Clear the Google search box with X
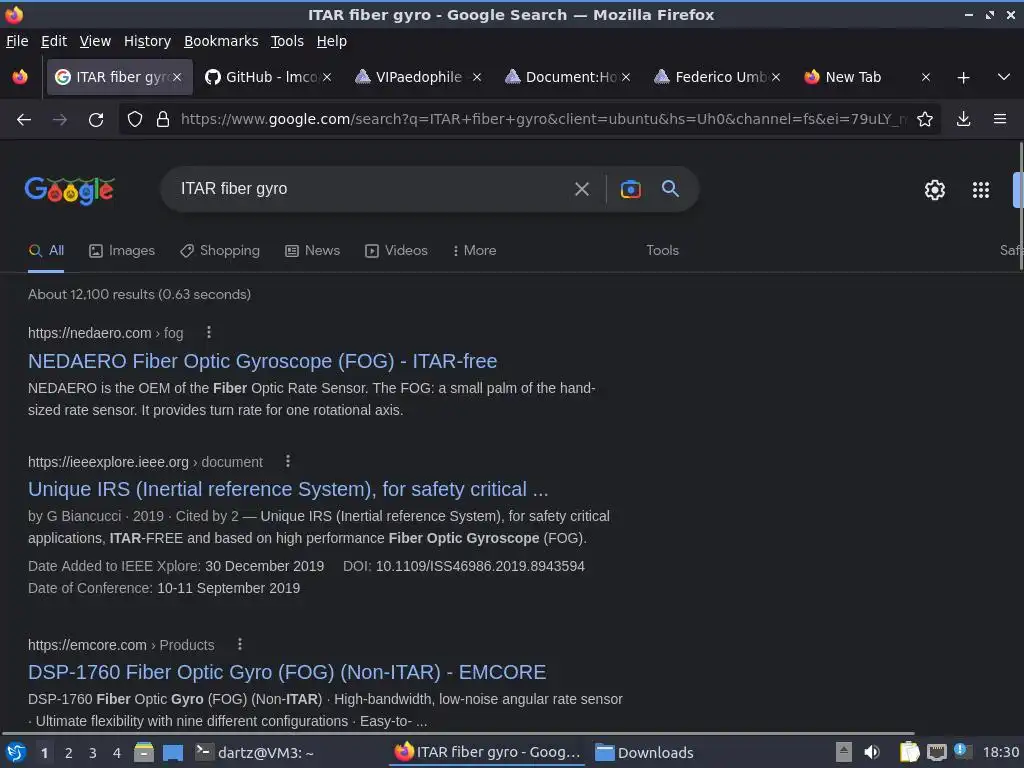The width and height of the screenshot is (1024, 768). [581, 189]
